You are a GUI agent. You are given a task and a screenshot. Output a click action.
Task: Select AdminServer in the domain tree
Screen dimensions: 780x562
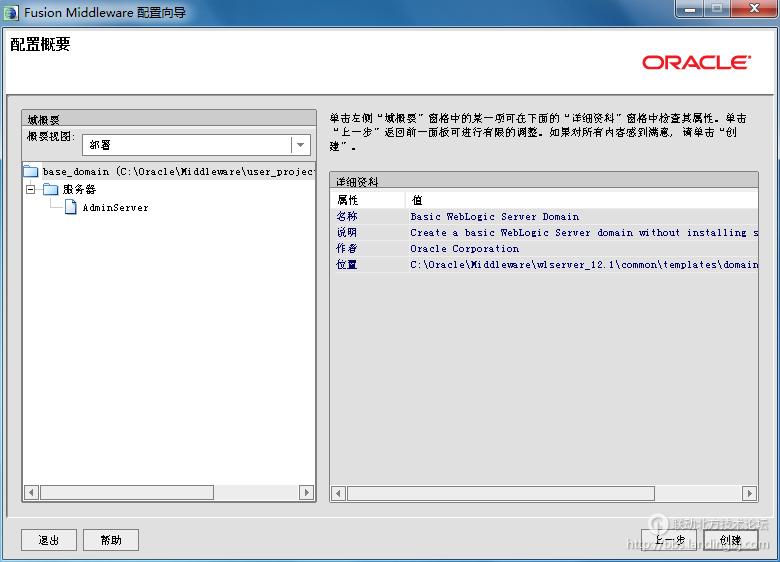115,208
